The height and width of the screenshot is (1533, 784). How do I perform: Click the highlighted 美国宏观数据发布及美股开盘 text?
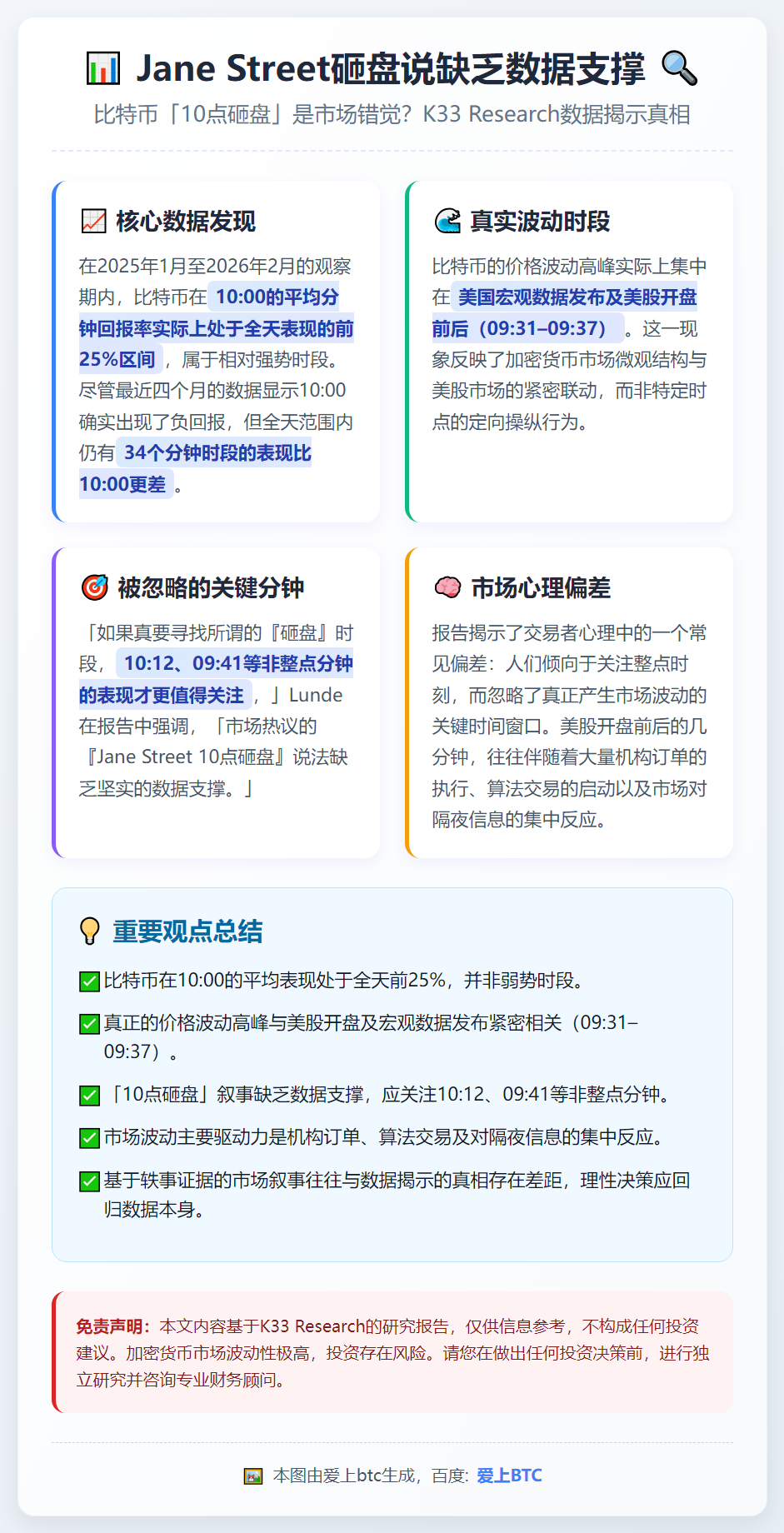574,297
